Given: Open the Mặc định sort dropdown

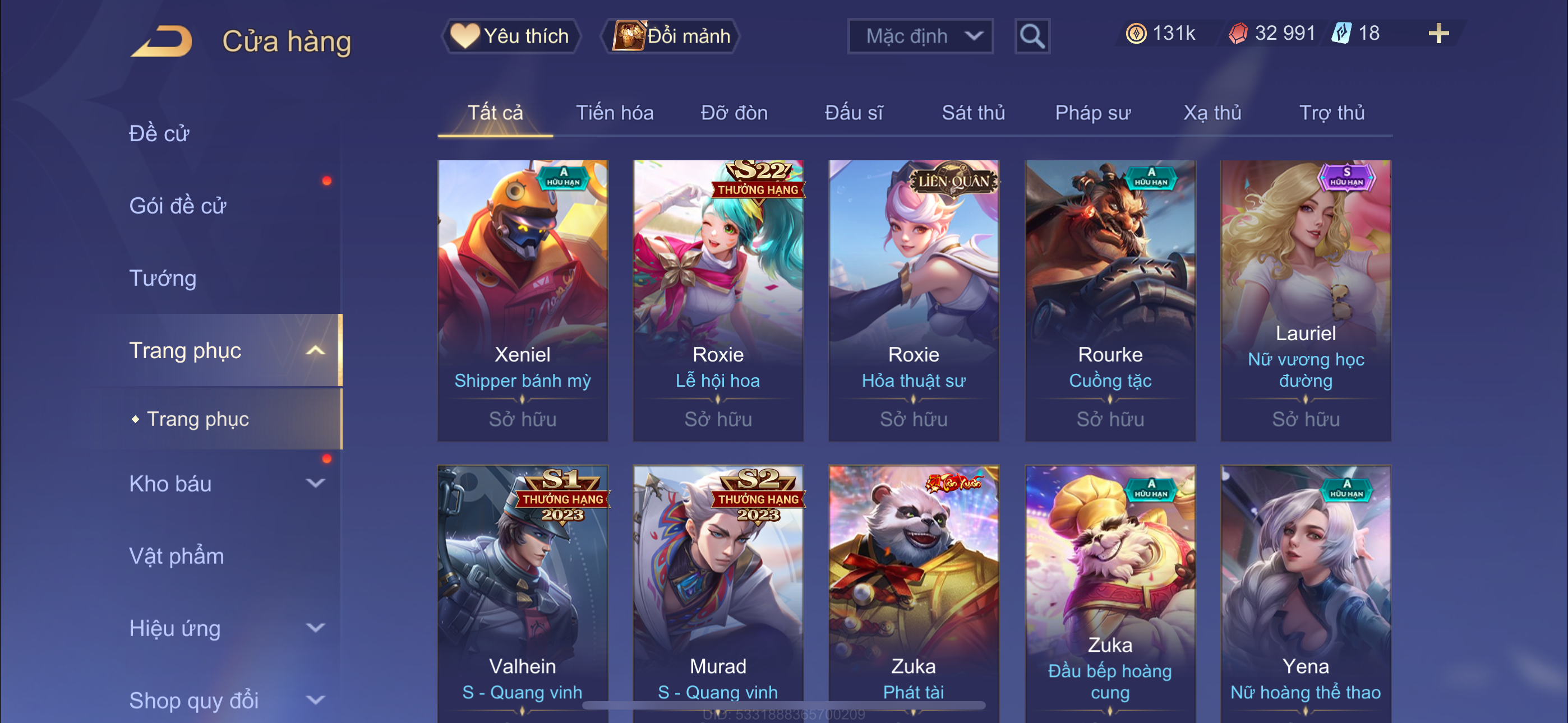Looking at the screenshot, I should pyautogui.click(x=920, y=36).
